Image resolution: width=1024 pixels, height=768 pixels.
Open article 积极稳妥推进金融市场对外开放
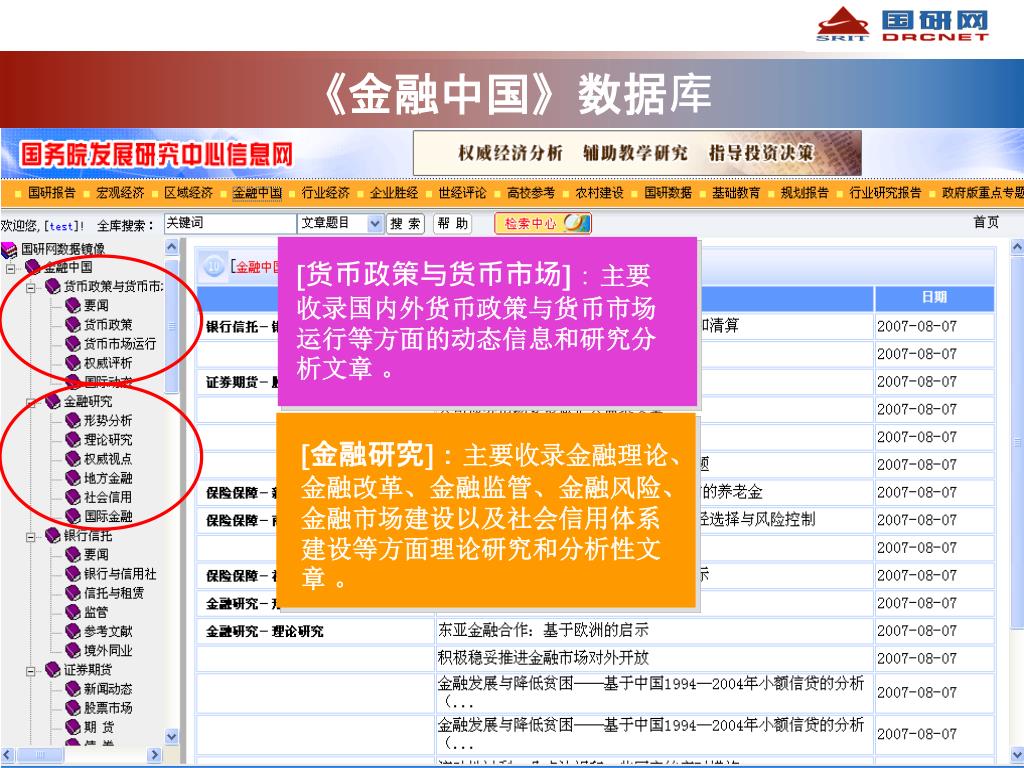(543, 658)
